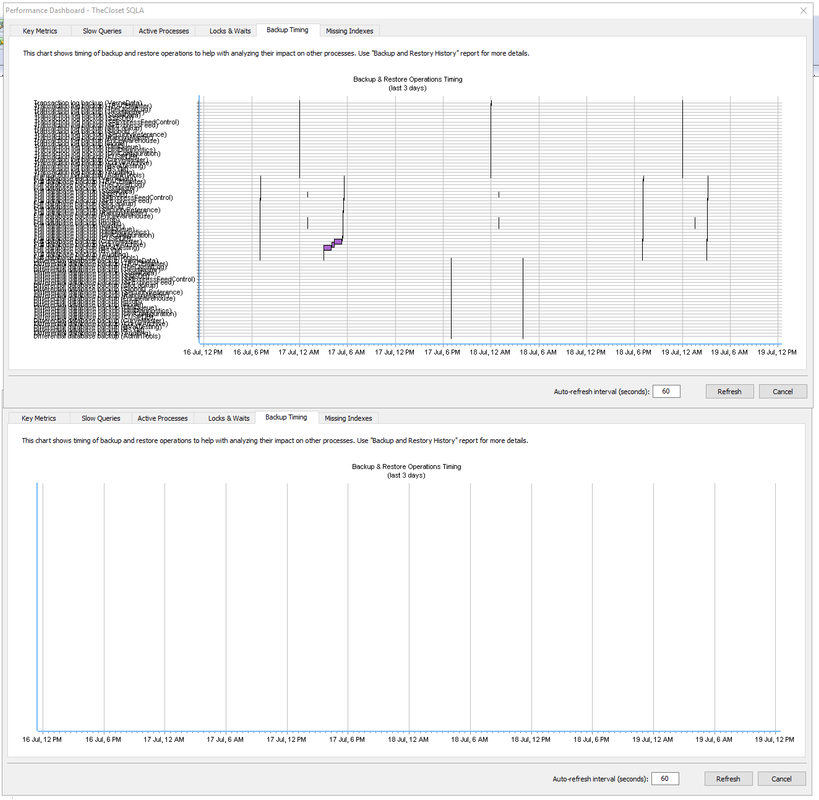Image resolution: width=819 pixels, height=800 pixels.
Task: Click Refresh button in upper dashboard
Action: click(x=729, y=392)
